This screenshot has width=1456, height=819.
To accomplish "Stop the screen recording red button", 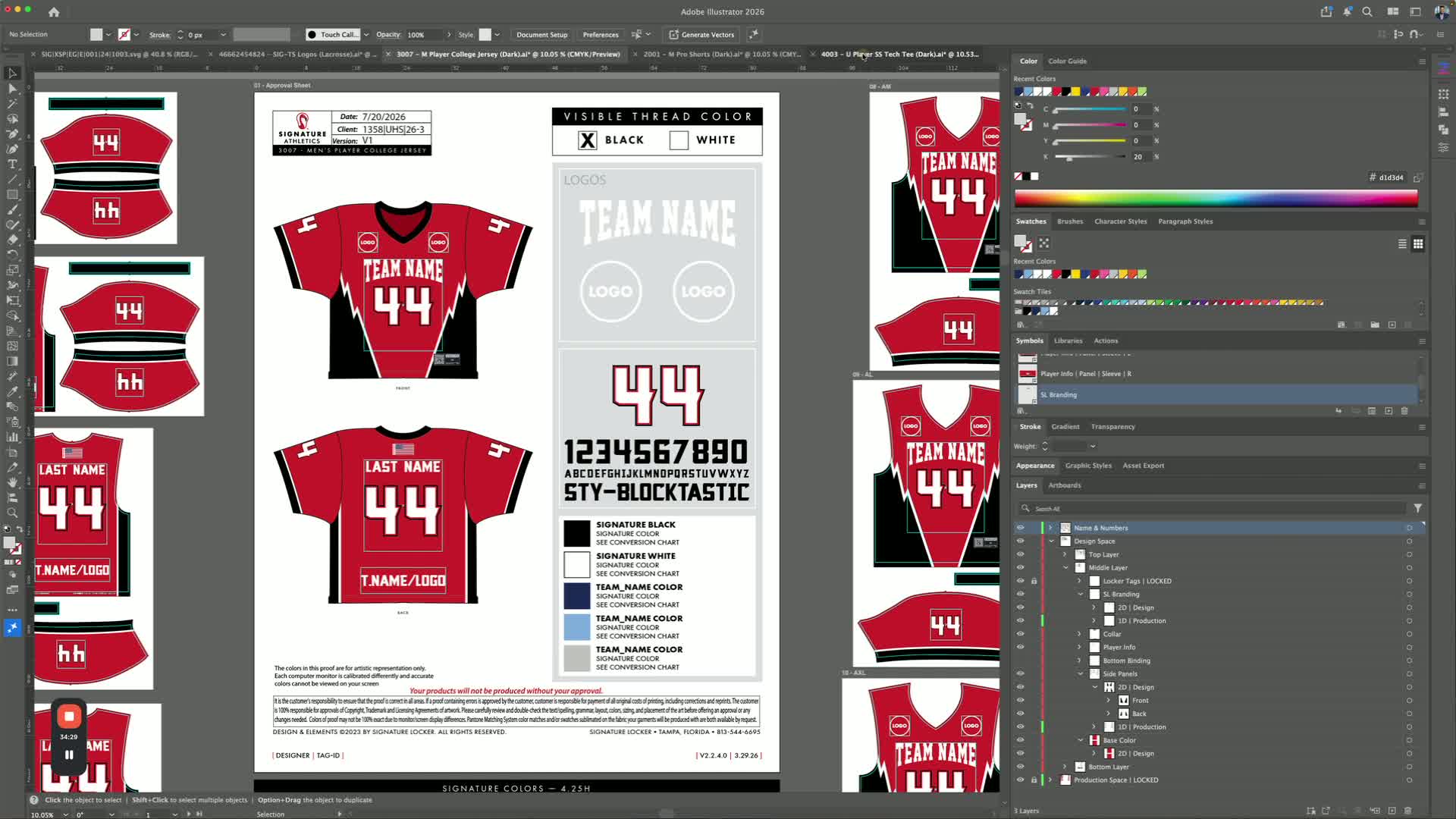I will pyautogui.click(x=69, y=716).
